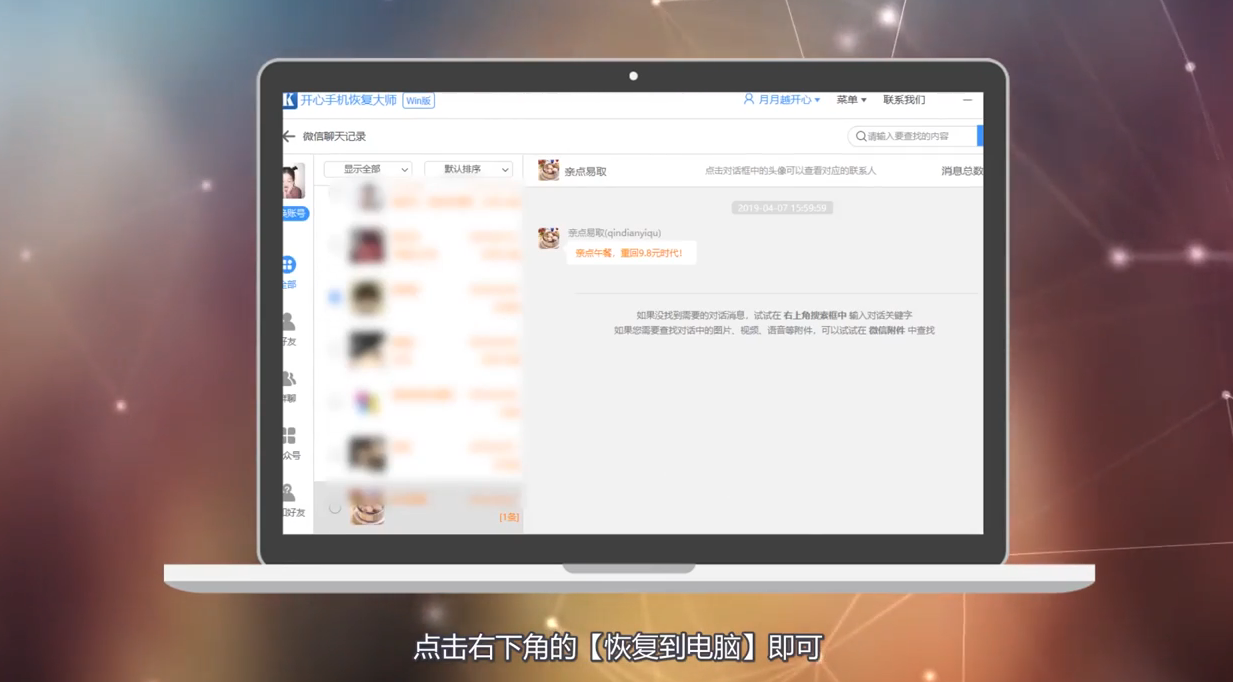Click the magnifier icon in the search box

[x=861, y=136]
